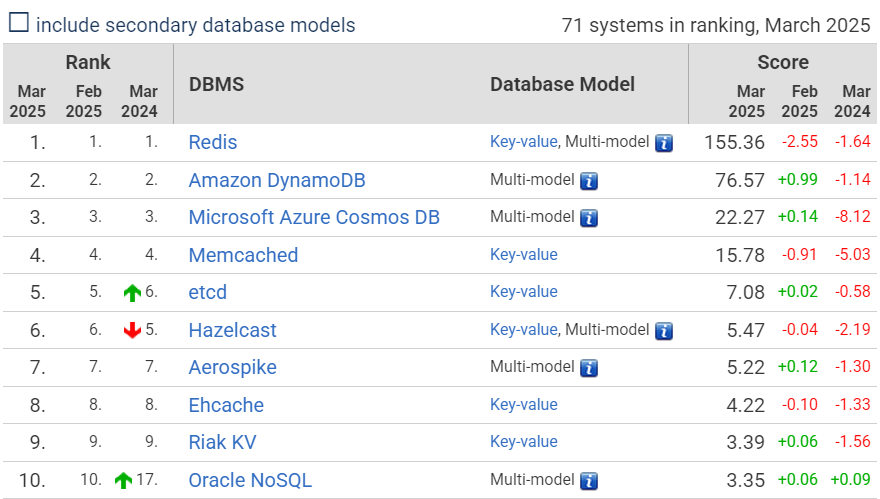This screenshot has height=499, width=880.
Task: Click Redis score change -2.55
Action: tap(800, 141)
